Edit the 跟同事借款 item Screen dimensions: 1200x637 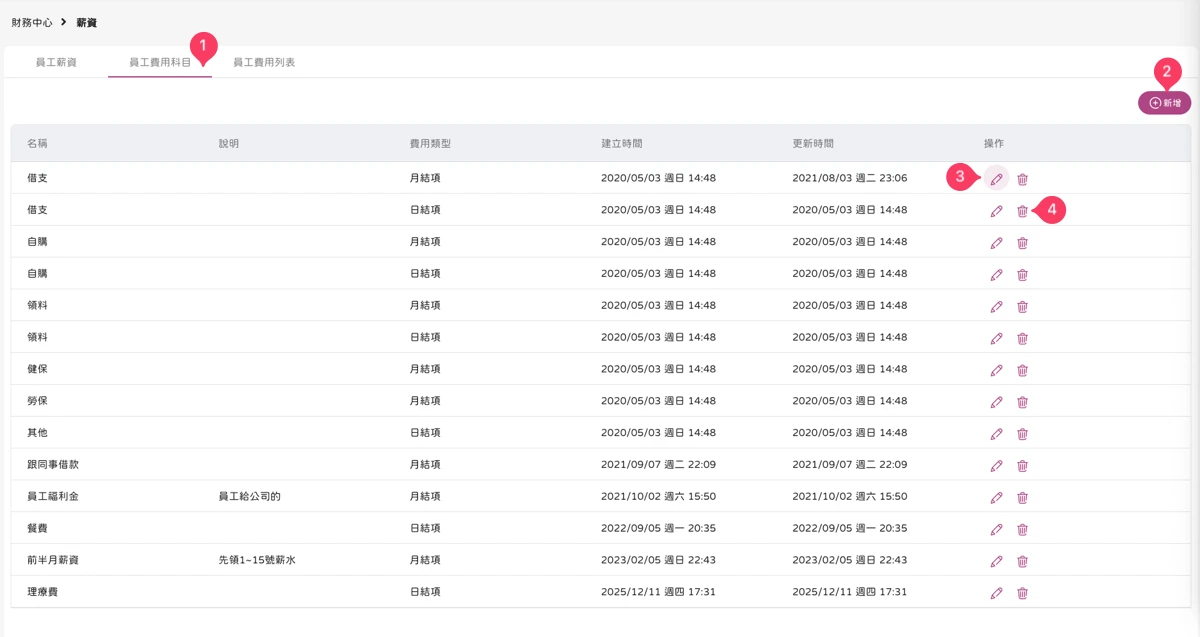pyautogui.click(x=996, y=466)
